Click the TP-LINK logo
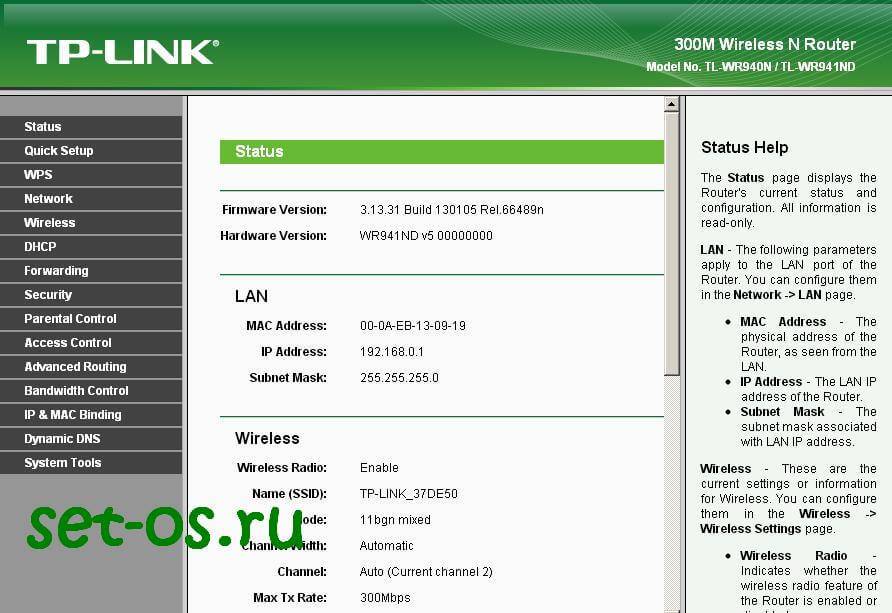 tap(122, 52)
